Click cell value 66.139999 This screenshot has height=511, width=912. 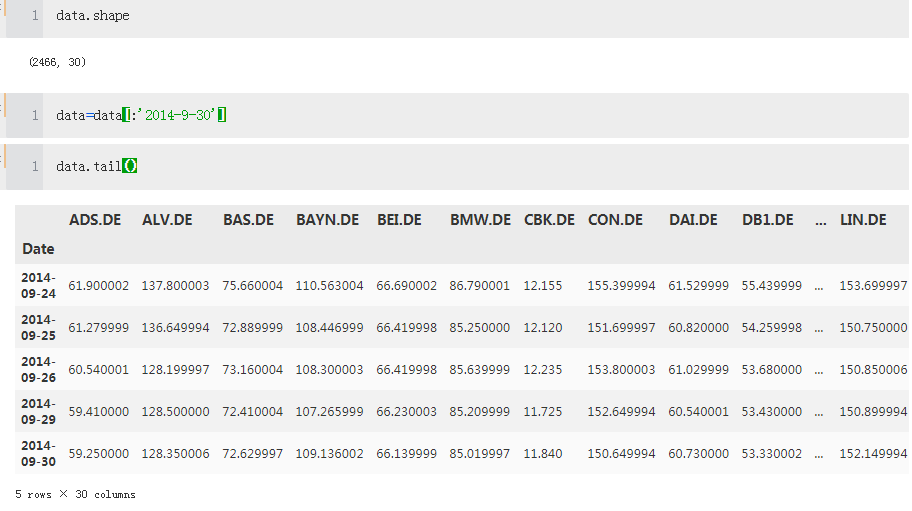pyautogui.click(x=406, y=453)
